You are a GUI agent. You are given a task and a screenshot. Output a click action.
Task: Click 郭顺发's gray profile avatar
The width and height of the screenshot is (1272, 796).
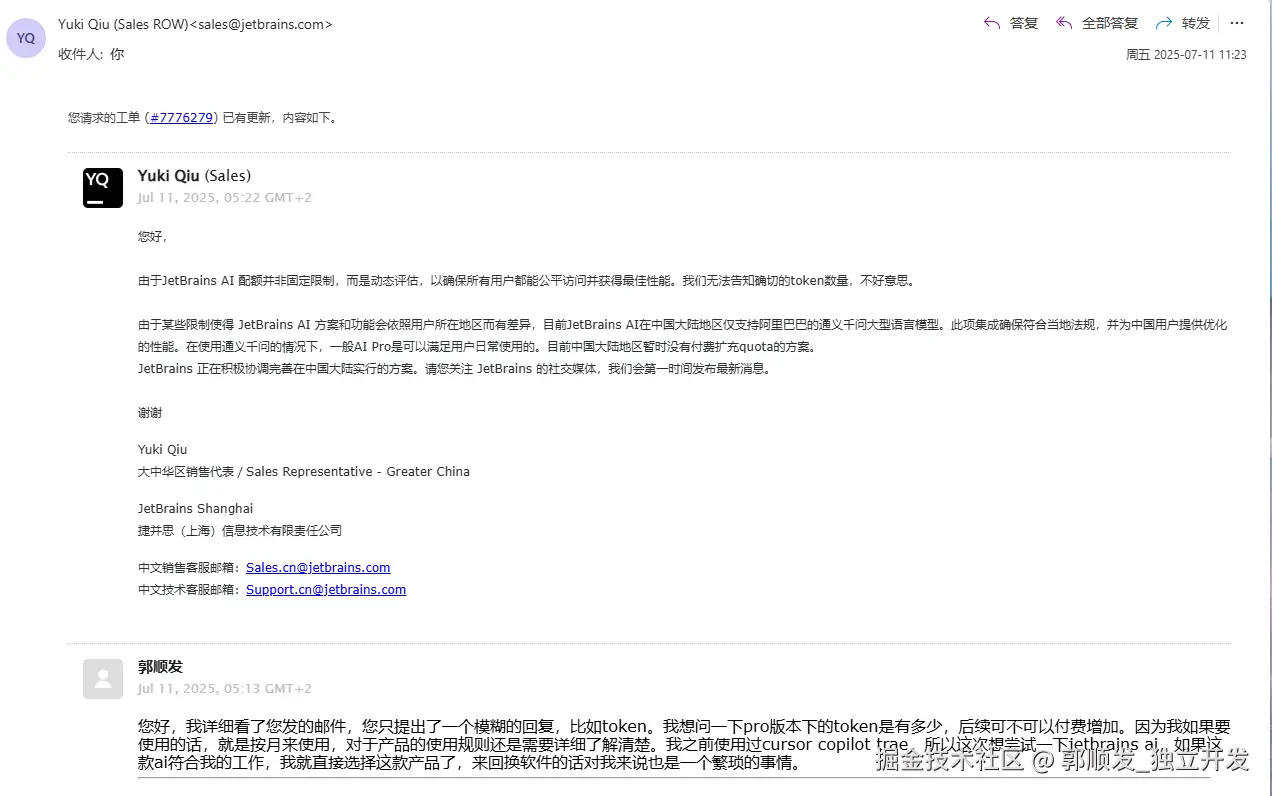(102, 678)
